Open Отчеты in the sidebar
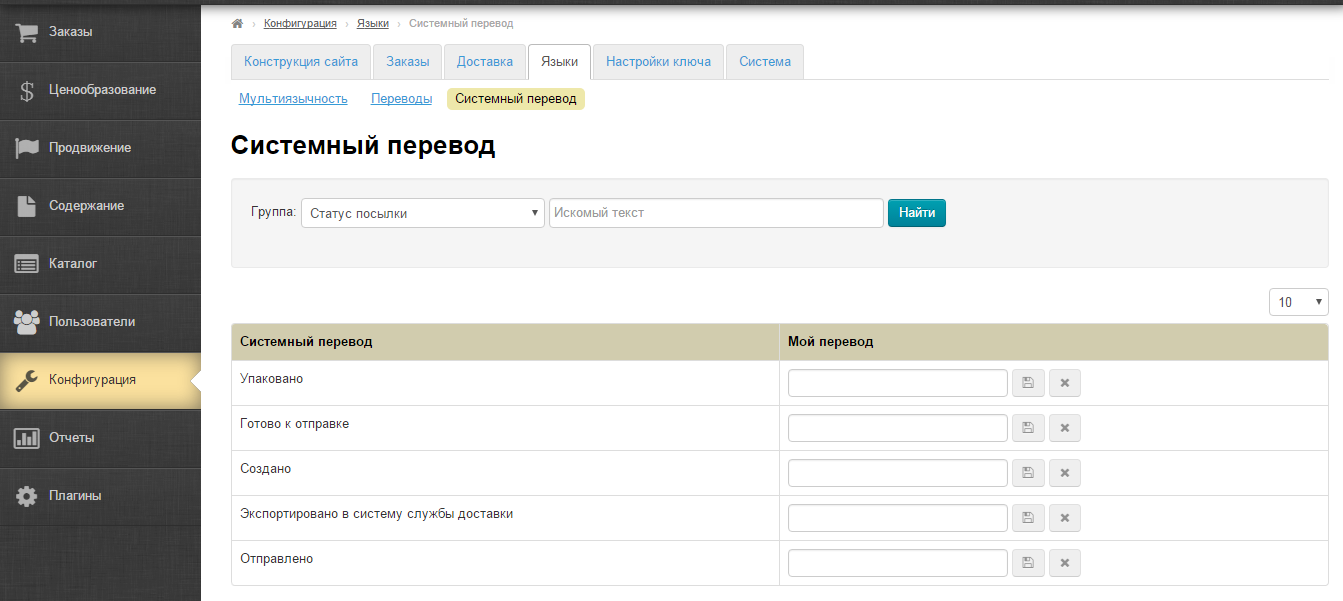 100,437
